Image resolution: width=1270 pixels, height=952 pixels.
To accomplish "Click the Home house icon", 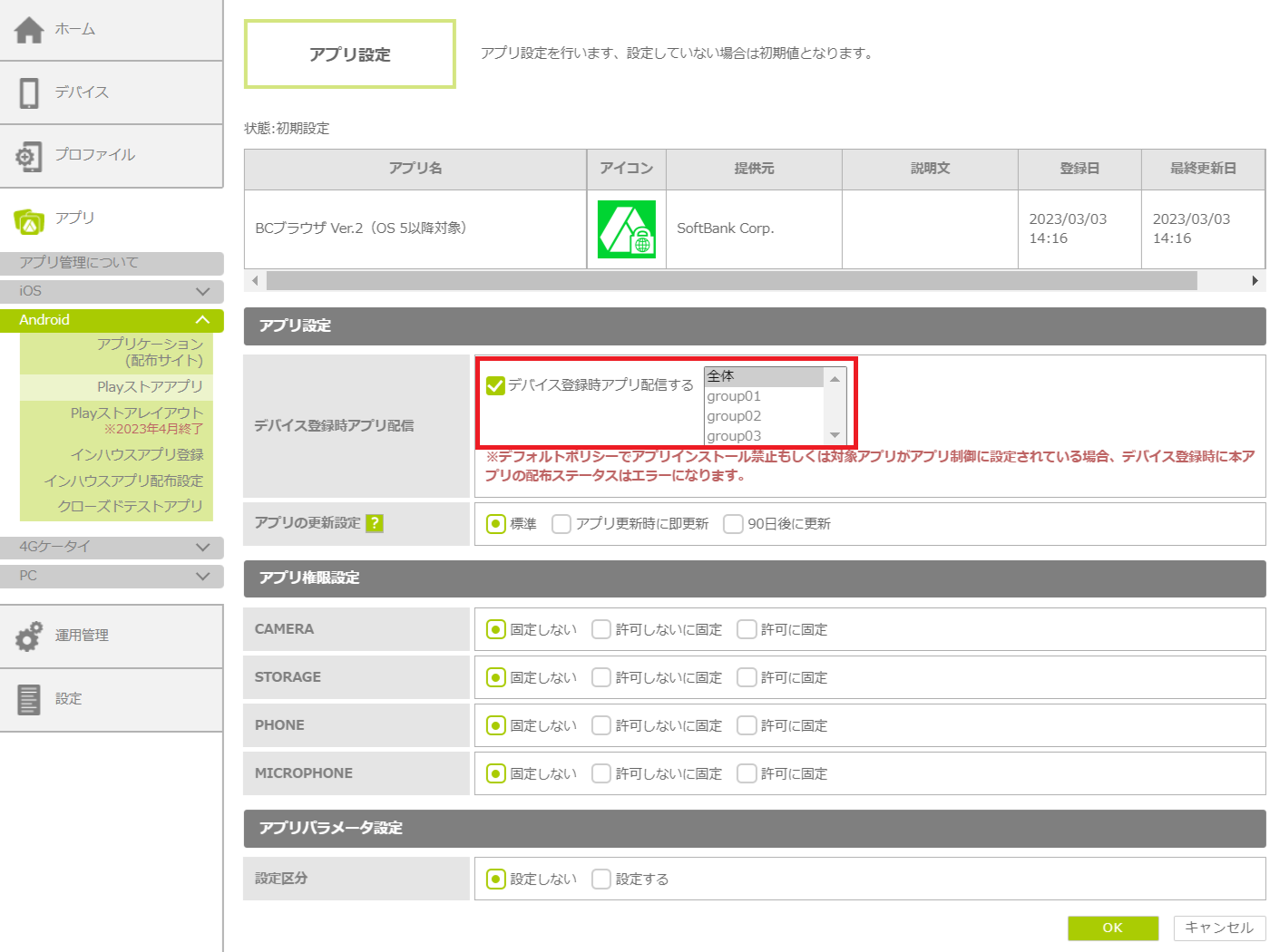I will [x=29, y=30].
